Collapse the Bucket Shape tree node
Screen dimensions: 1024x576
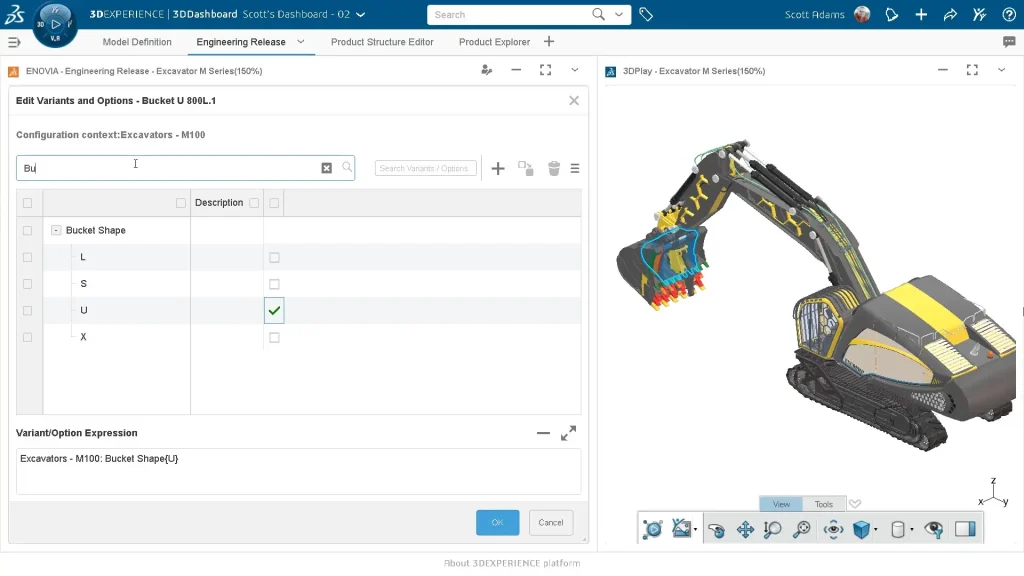(56, 230)
